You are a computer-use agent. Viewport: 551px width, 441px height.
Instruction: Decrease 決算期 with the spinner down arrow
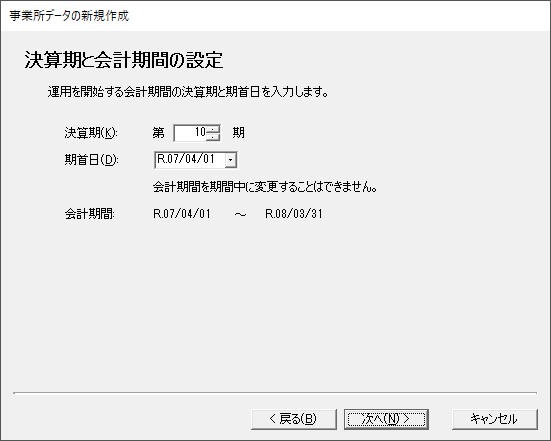[213, 137]
